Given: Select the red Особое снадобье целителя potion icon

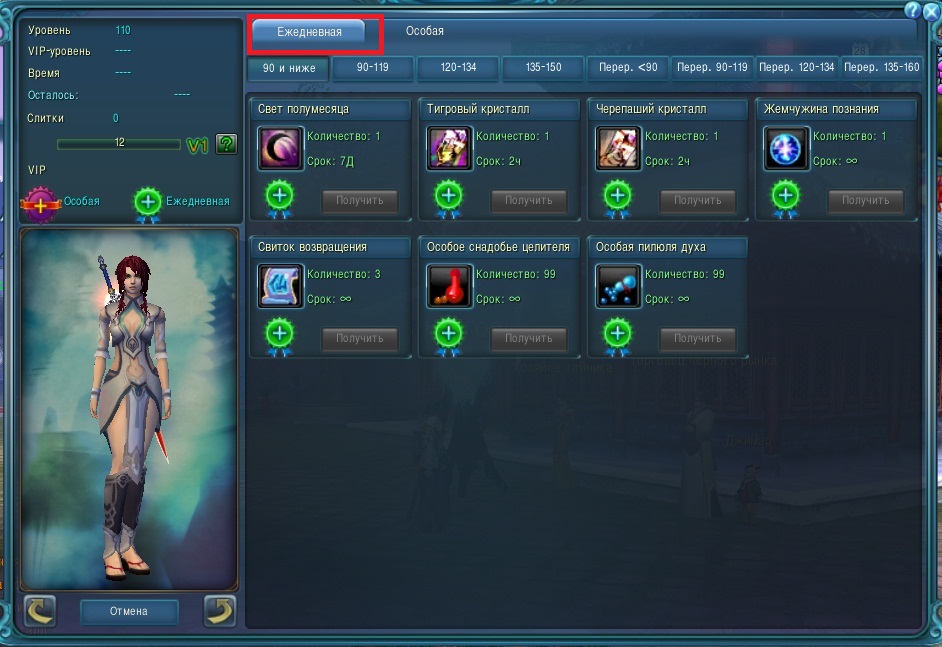Looking at the screenshot, I should (x=449, y=286).
